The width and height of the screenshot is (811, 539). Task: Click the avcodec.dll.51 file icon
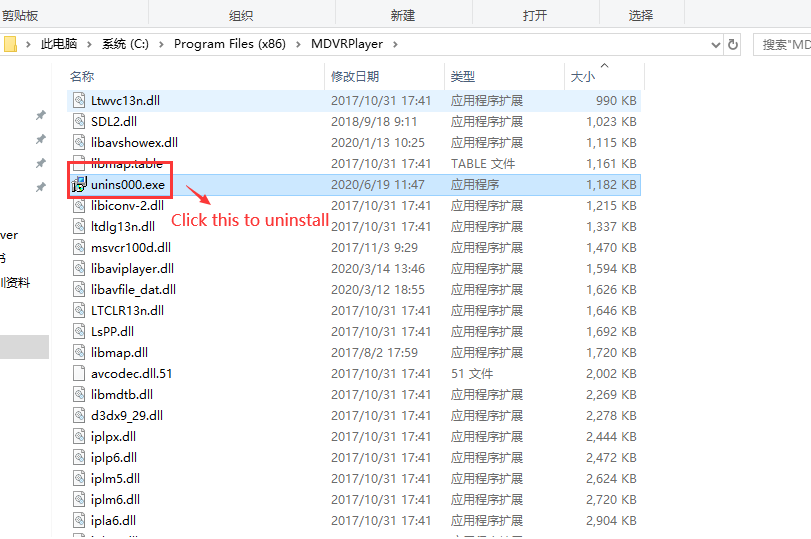(x=80, y=373)
